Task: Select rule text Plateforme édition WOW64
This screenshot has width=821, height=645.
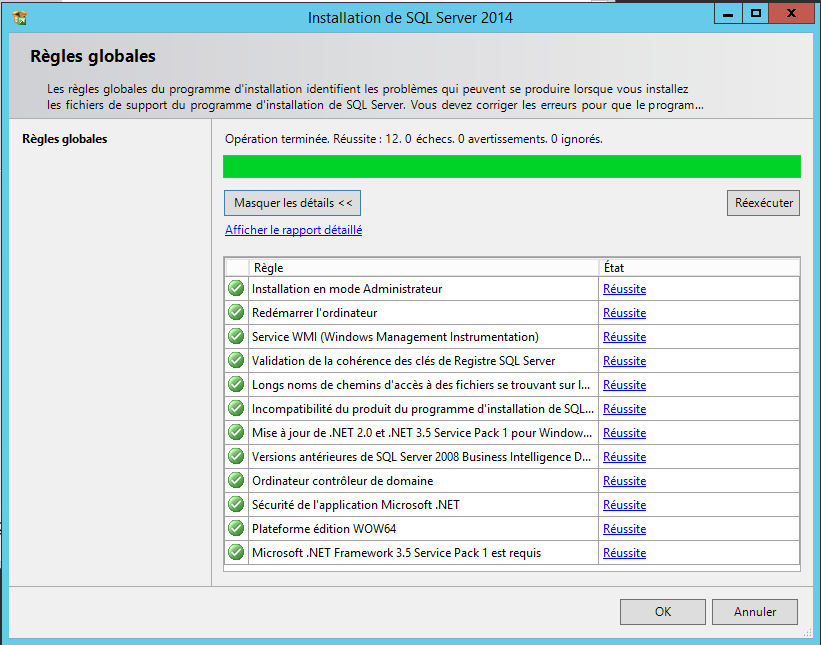Action: pyautogui.click(x=324, y=529)
